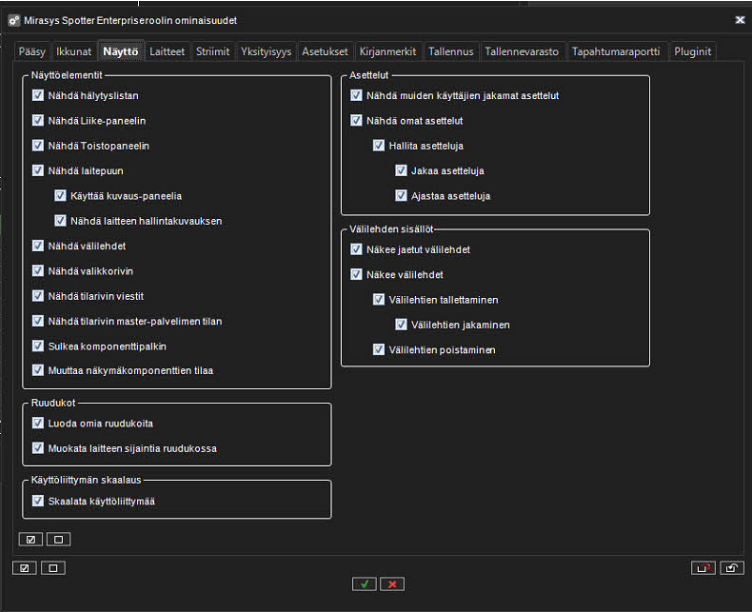The height and width of the screenshot is (612, 752).
Task: Disable Skaalata käyttöliittymää option
Action: coord(39,501)
